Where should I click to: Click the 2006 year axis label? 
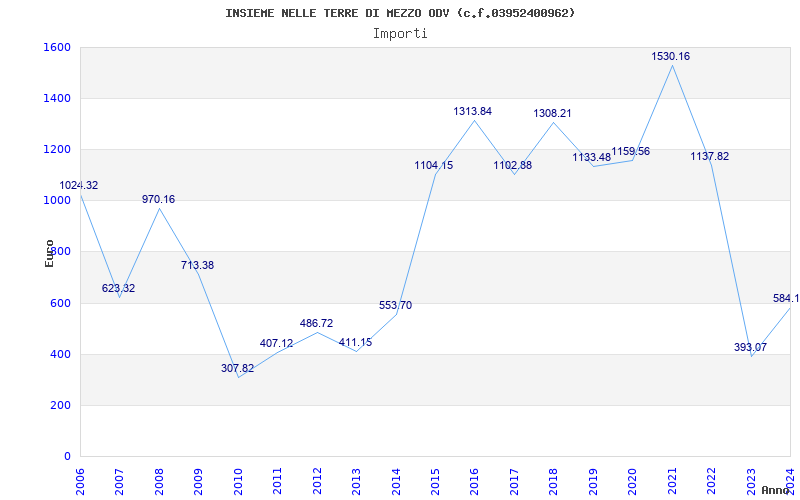click(80, 481)
